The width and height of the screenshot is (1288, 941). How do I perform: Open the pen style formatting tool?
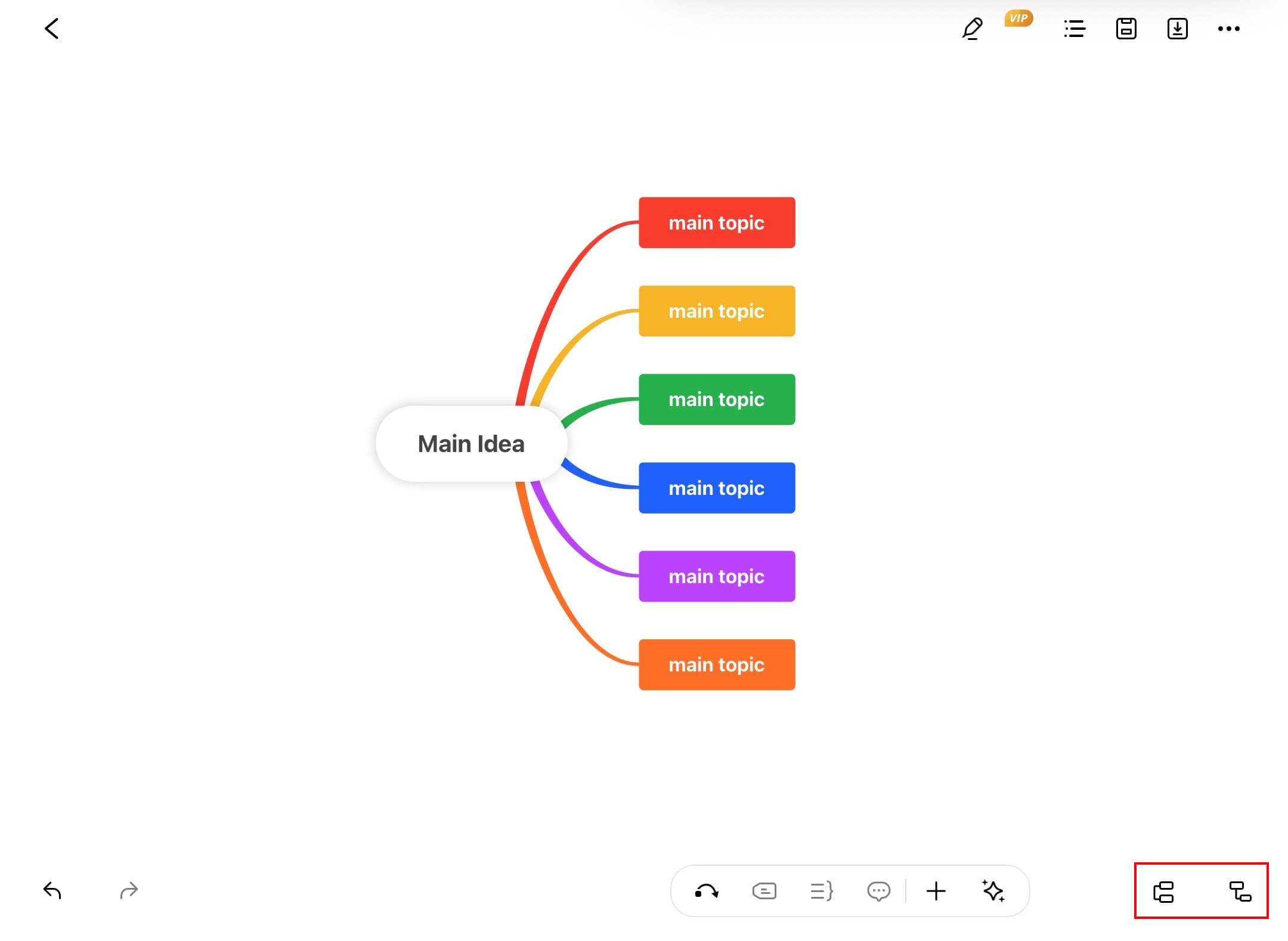[972, 29]
